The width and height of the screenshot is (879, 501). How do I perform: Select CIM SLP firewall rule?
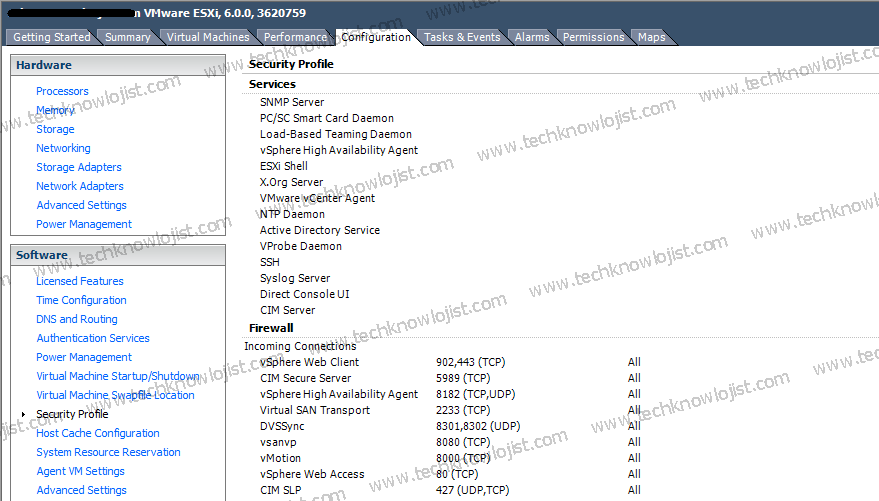pyautogui.click(x=280, y=490)
